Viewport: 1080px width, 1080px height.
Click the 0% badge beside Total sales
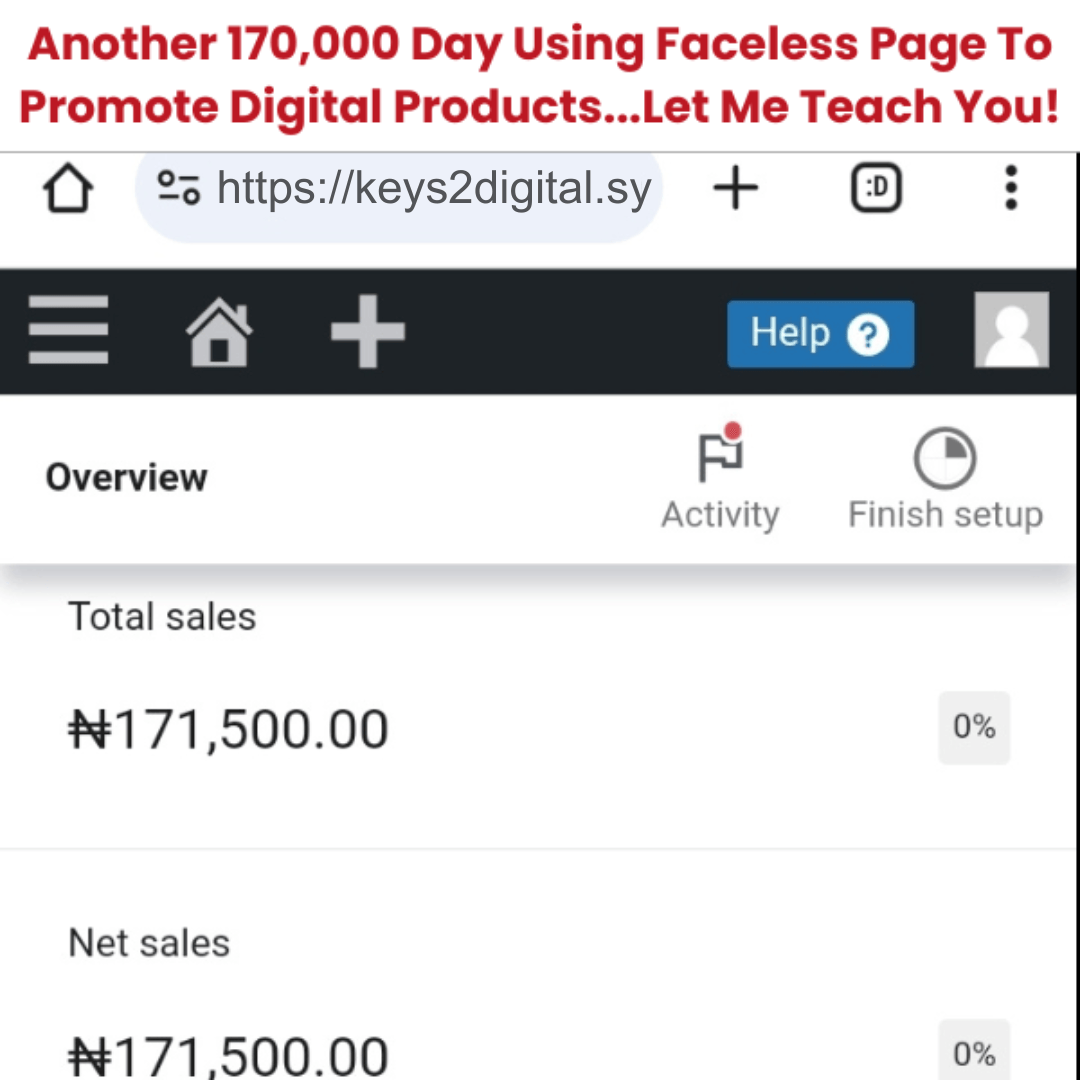973,727
